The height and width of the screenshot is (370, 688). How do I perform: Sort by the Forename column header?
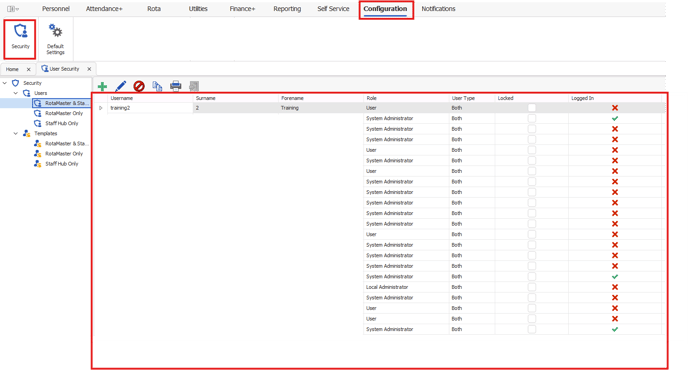click(x=321, y=98)
